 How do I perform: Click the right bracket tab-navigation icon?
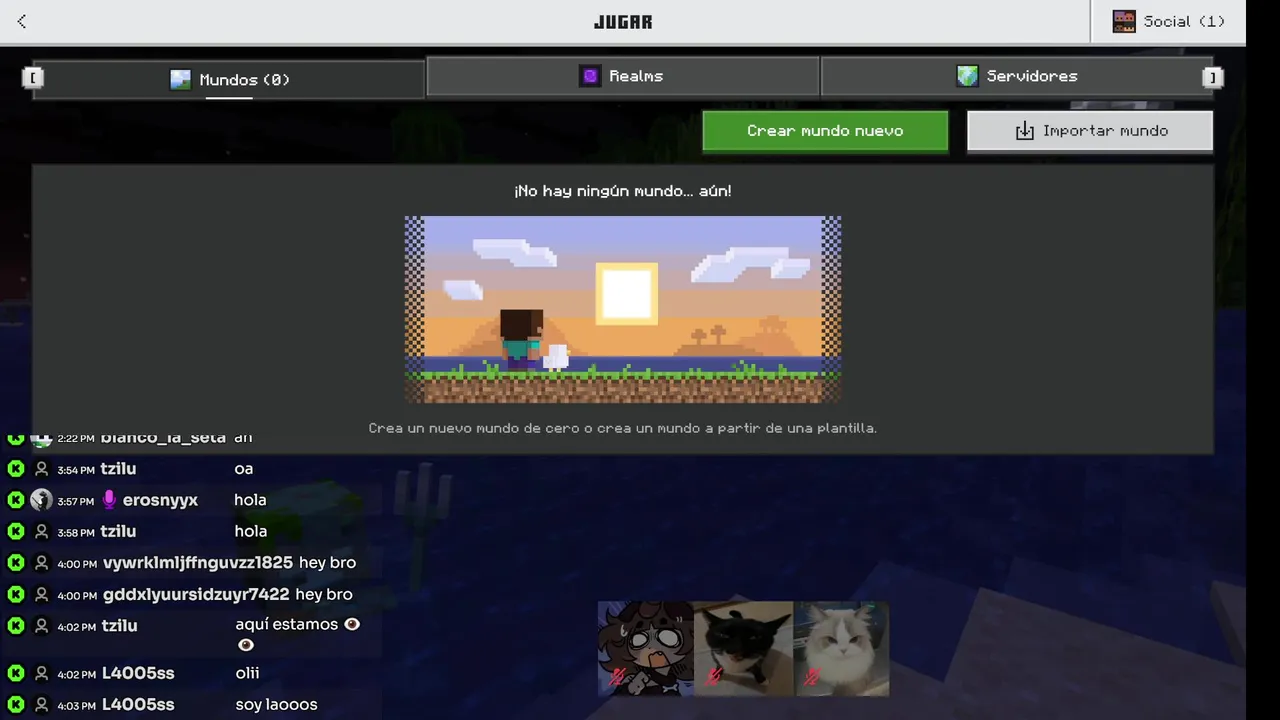click(1213, 77)
